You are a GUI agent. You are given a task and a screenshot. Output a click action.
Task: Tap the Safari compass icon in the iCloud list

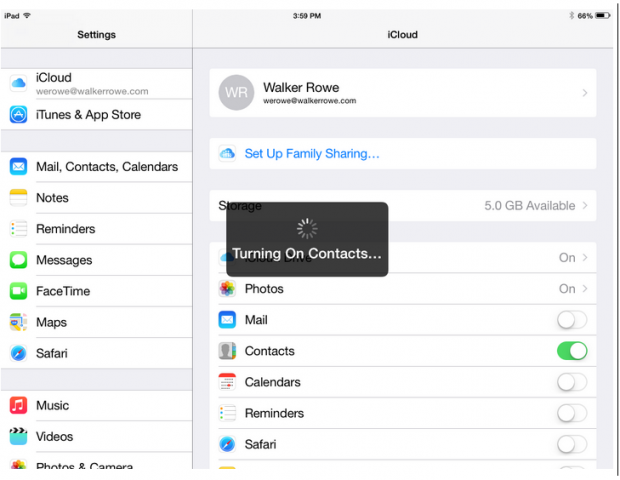click(x=227, y=444)
